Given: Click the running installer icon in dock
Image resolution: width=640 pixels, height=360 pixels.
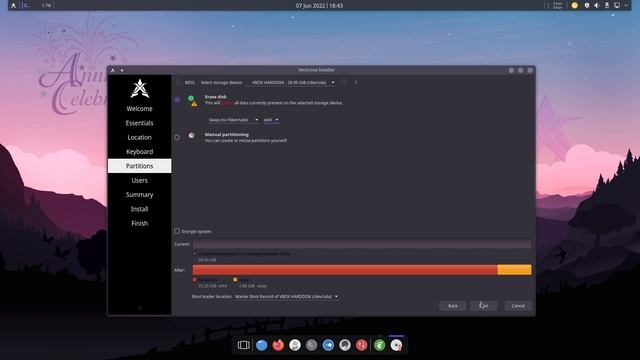Looking at the screenshot, I should coord(396,345).
